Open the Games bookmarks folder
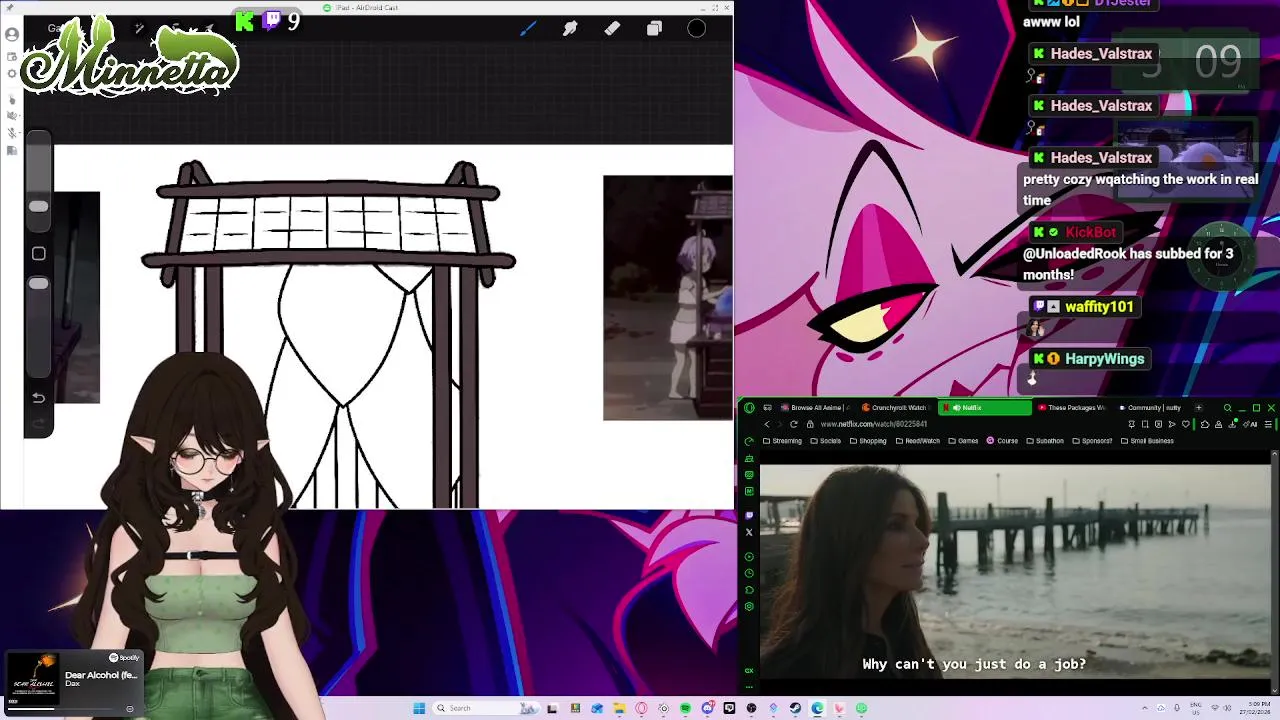This screenshot has height=720, width=1280. [x=963, y=441]
